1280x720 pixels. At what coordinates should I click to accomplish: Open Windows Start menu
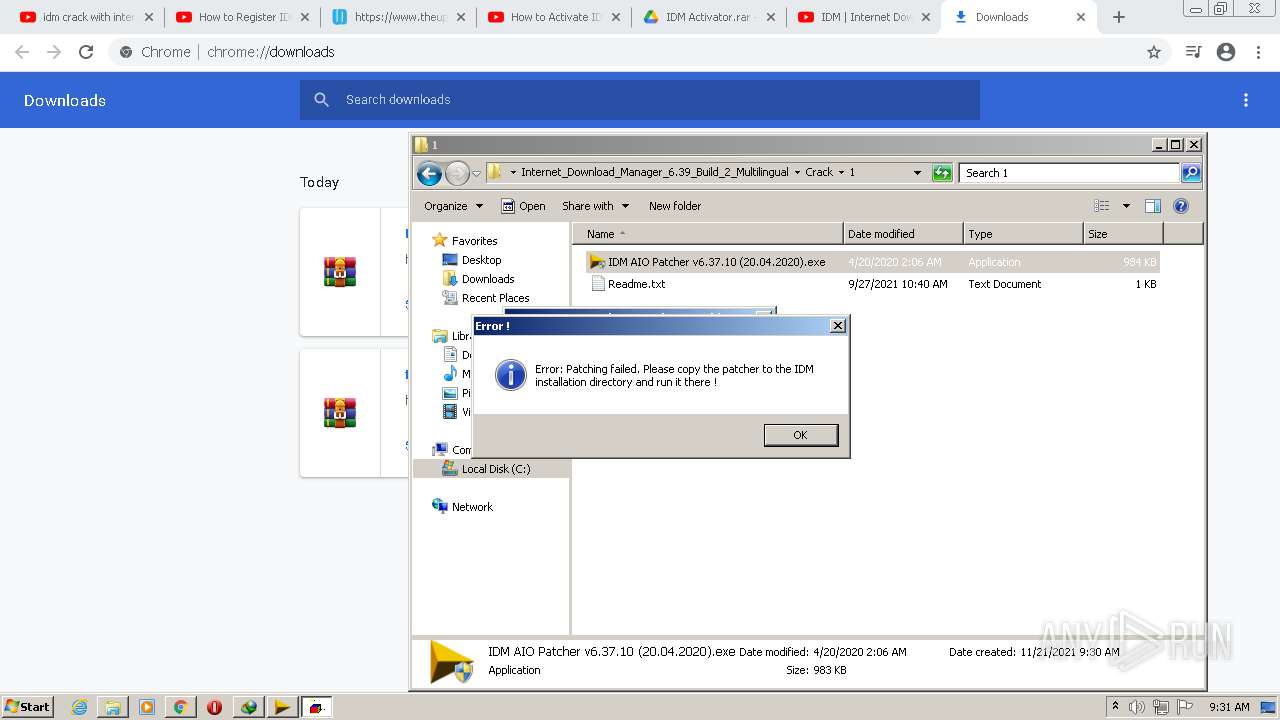28,707
